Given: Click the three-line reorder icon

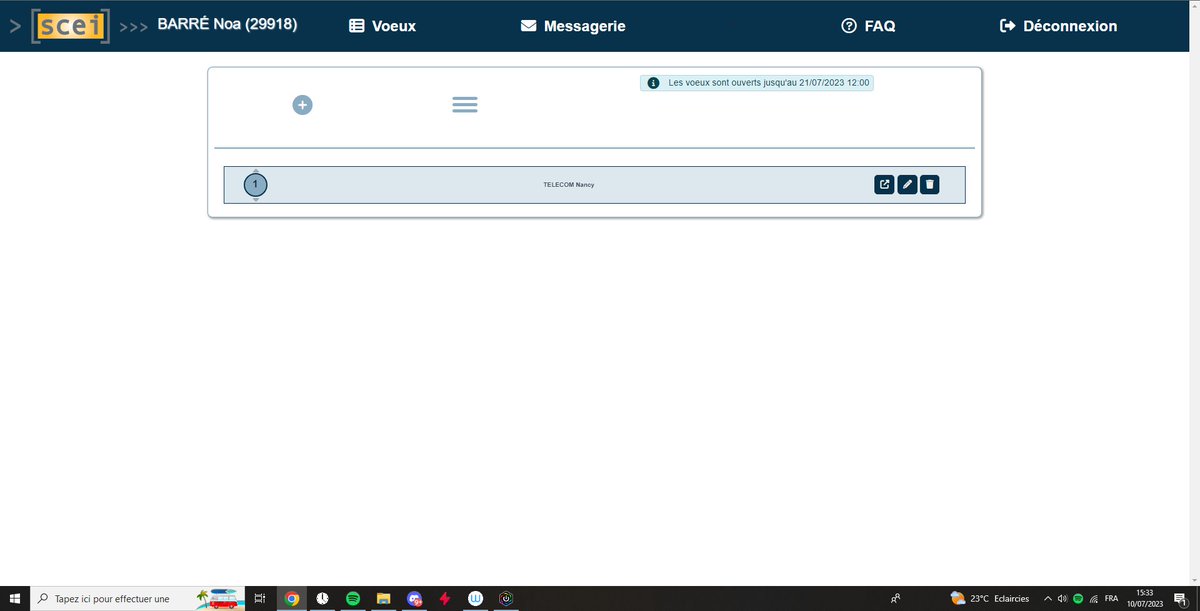Looking at the screenshot, I should coord(465,104).
